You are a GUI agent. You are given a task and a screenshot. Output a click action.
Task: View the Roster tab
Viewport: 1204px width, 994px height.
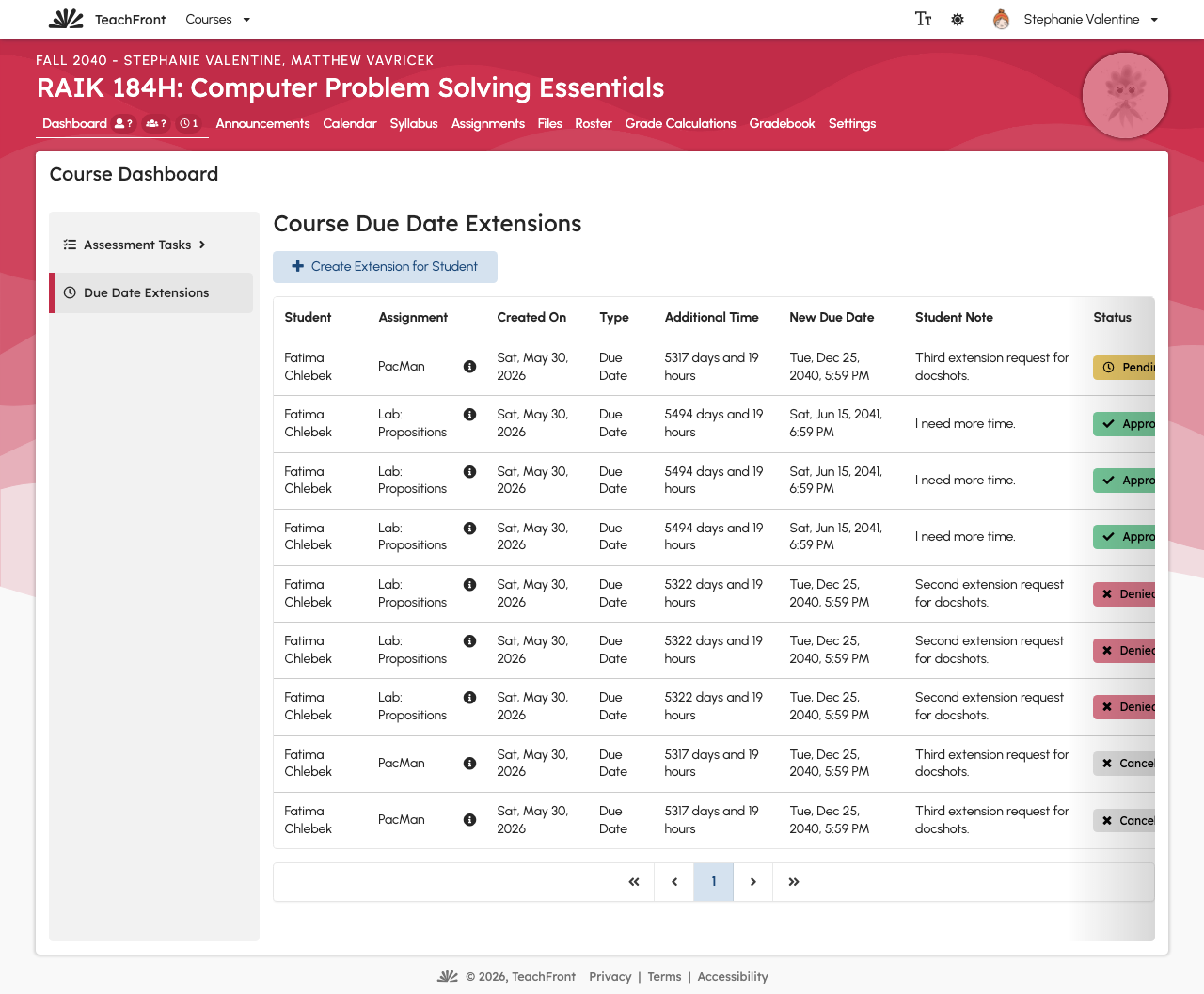(x=594, y=123)
